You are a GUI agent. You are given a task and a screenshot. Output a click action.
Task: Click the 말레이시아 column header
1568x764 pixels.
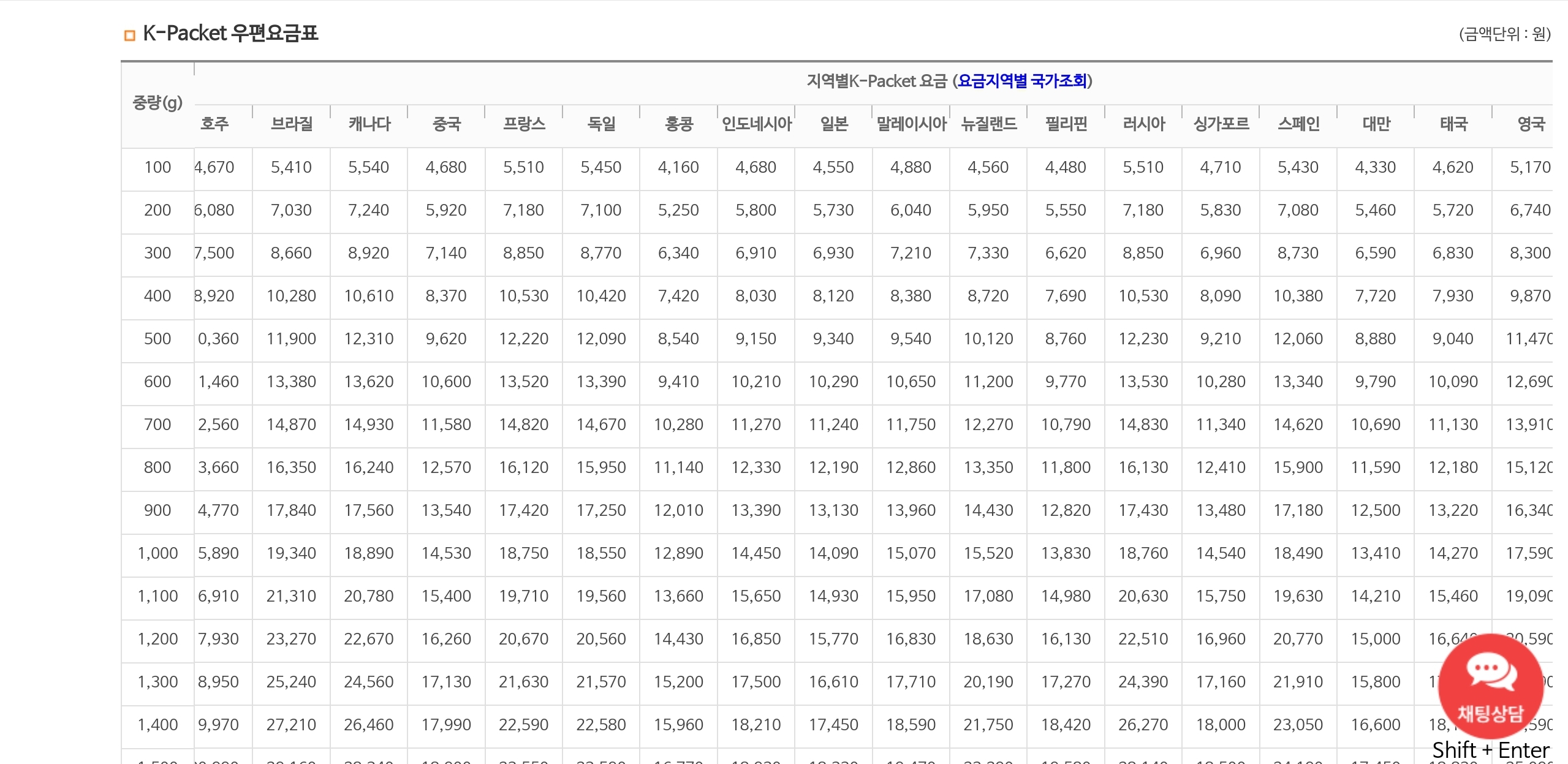(x=911, y=124)
